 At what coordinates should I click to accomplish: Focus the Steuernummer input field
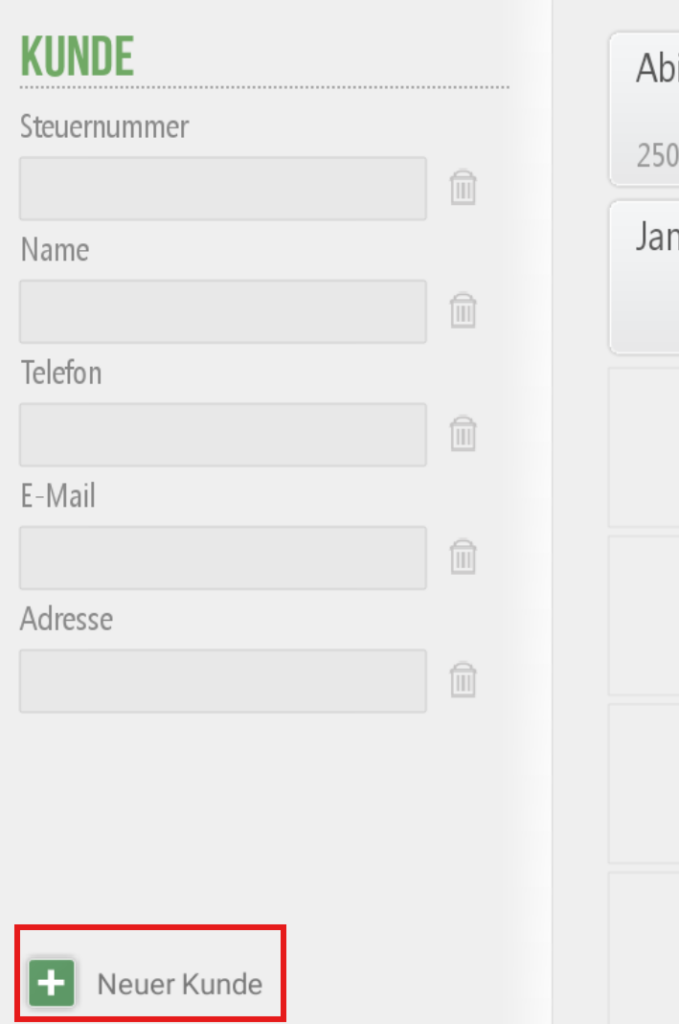[x=223, y=188]
